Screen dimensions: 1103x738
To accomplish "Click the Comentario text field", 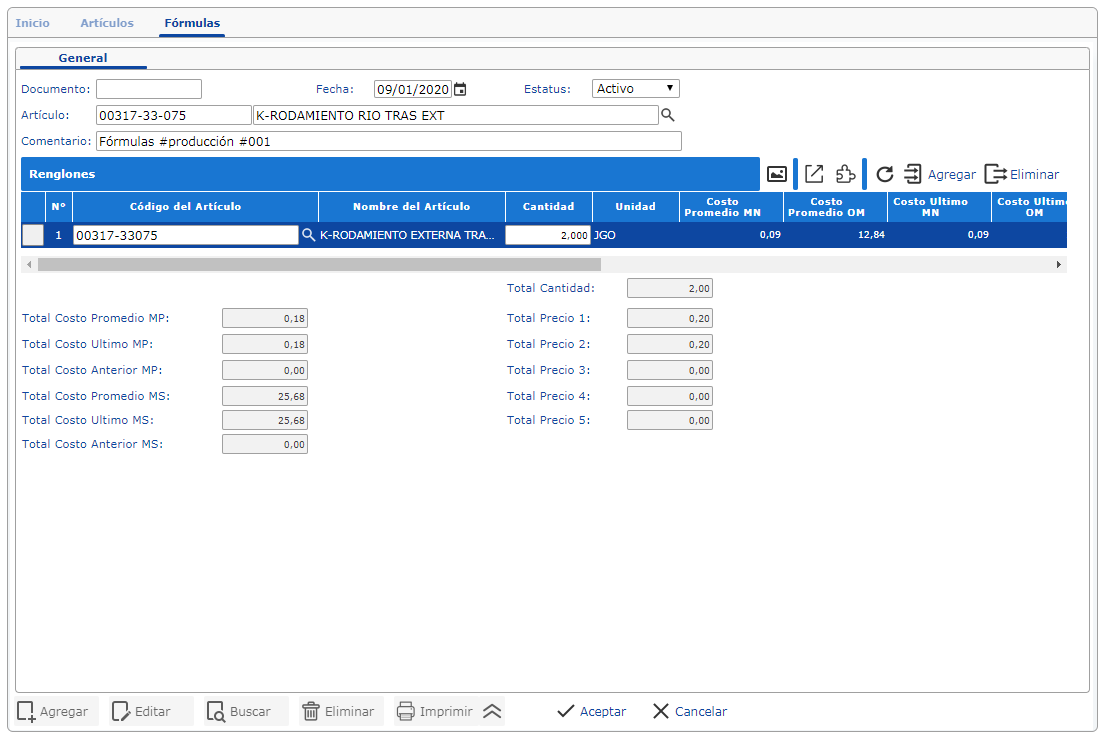I will (388, 141).
